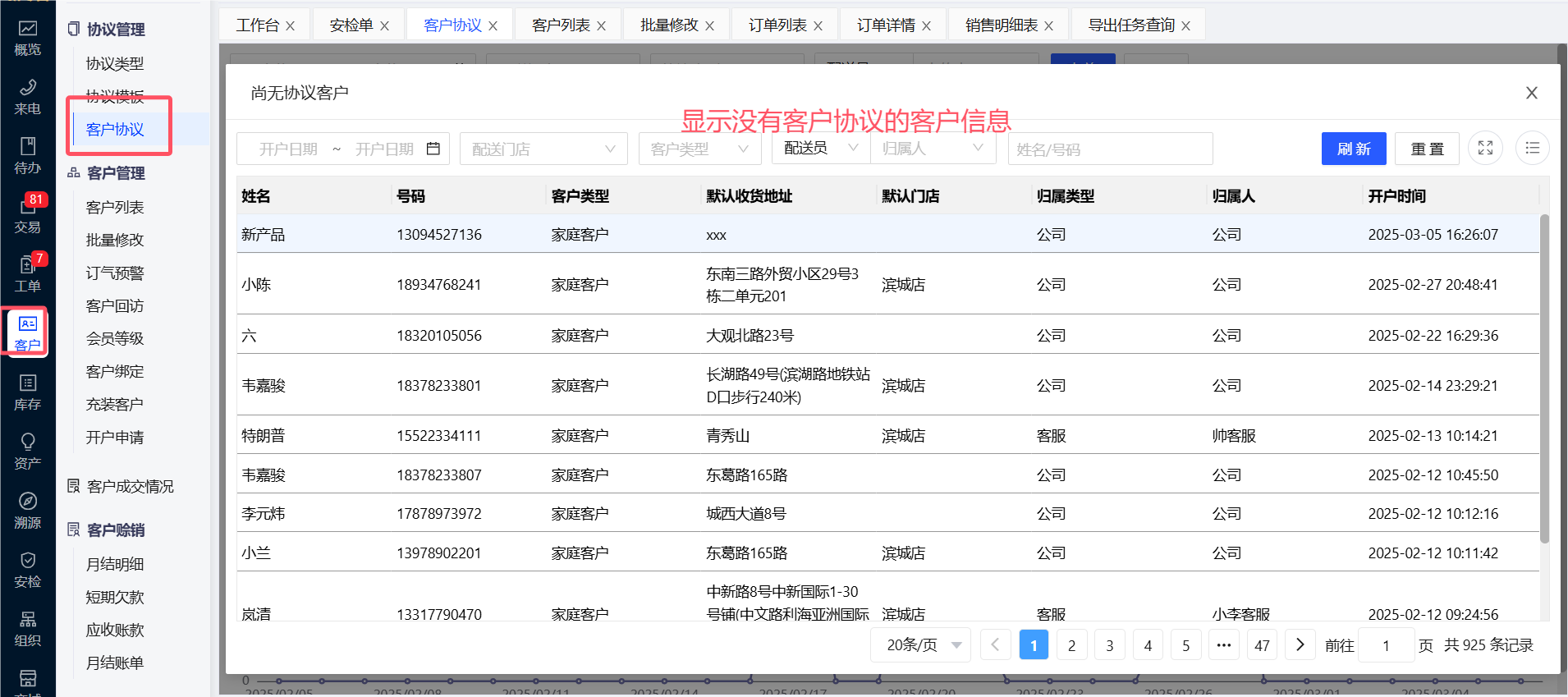Select 客户列表 in the side menu

(115, 208)
